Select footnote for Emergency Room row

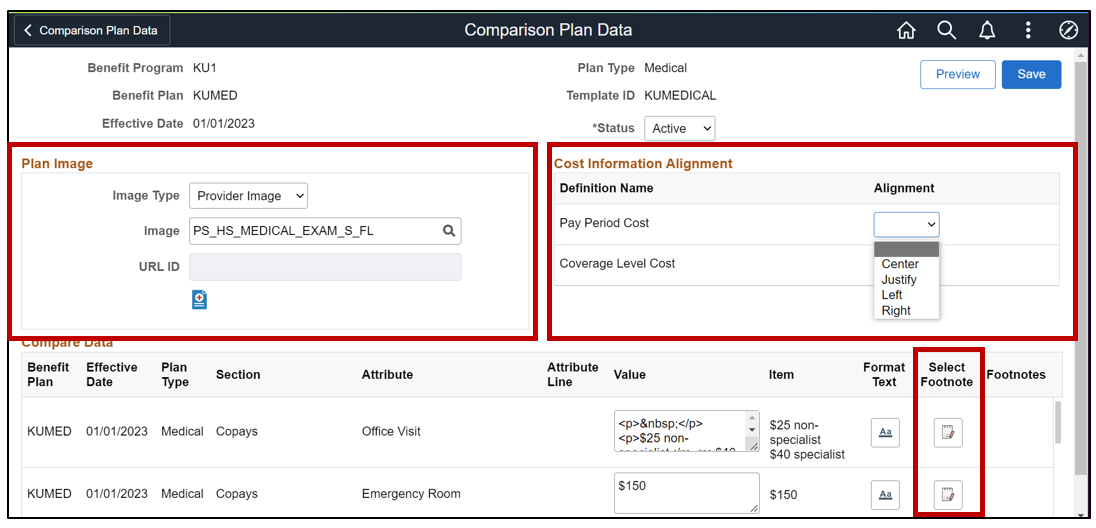point(948,494)
